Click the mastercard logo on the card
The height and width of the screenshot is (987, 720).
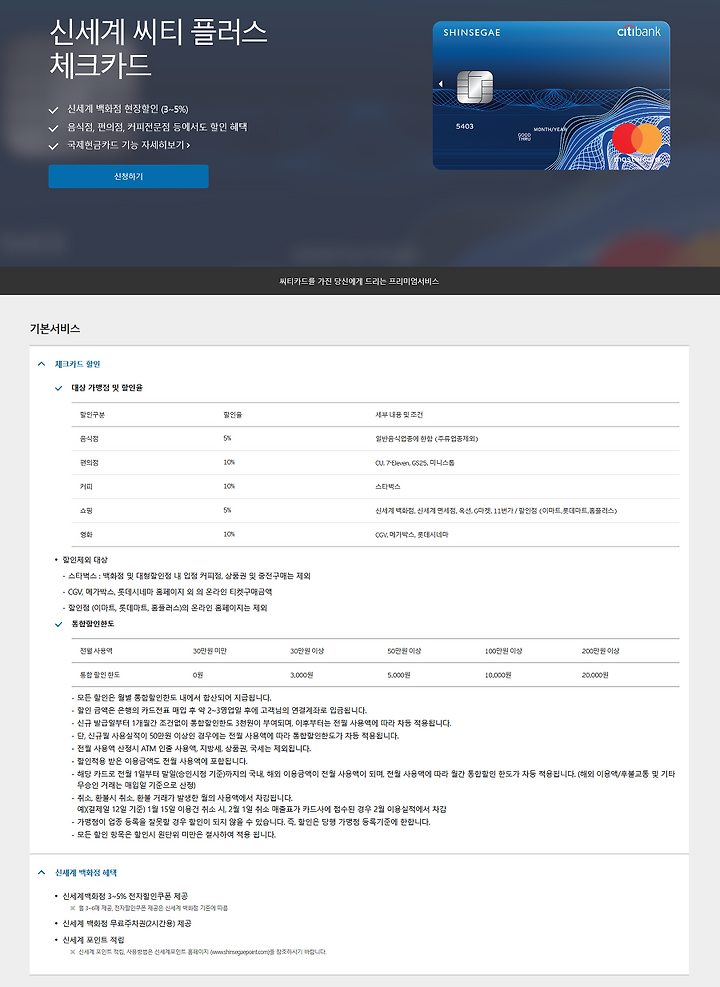(637, 144)
